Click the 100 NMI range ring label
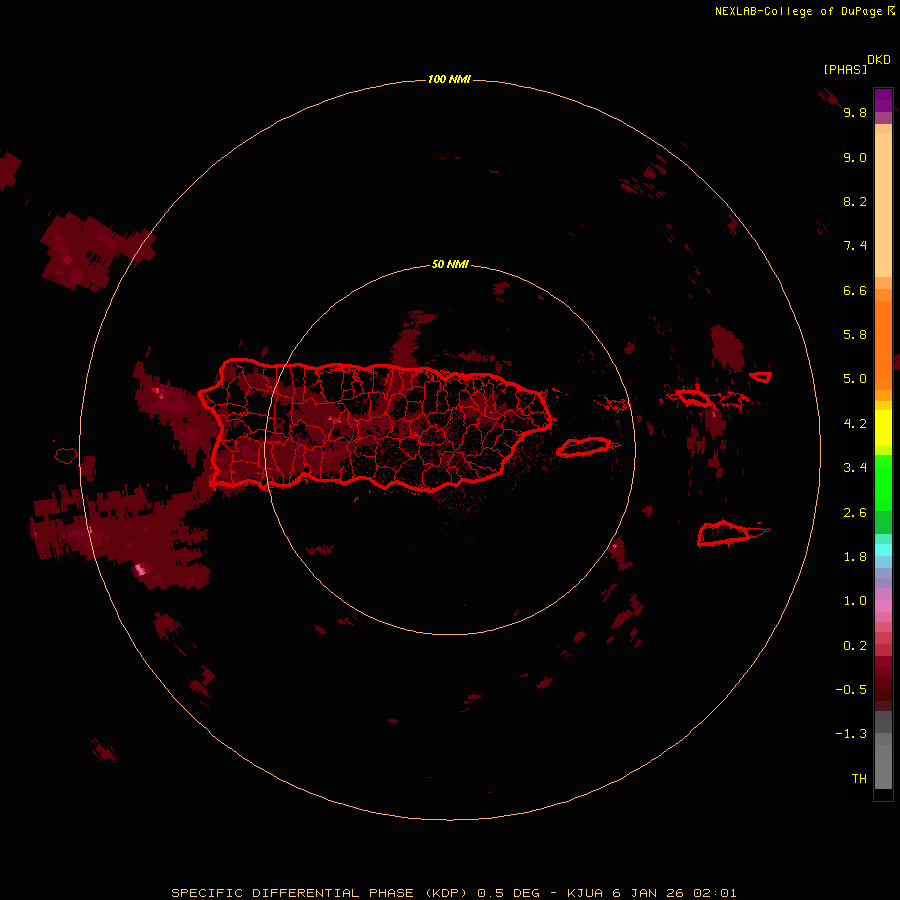900x900 pixels. (x=449, y=79)
